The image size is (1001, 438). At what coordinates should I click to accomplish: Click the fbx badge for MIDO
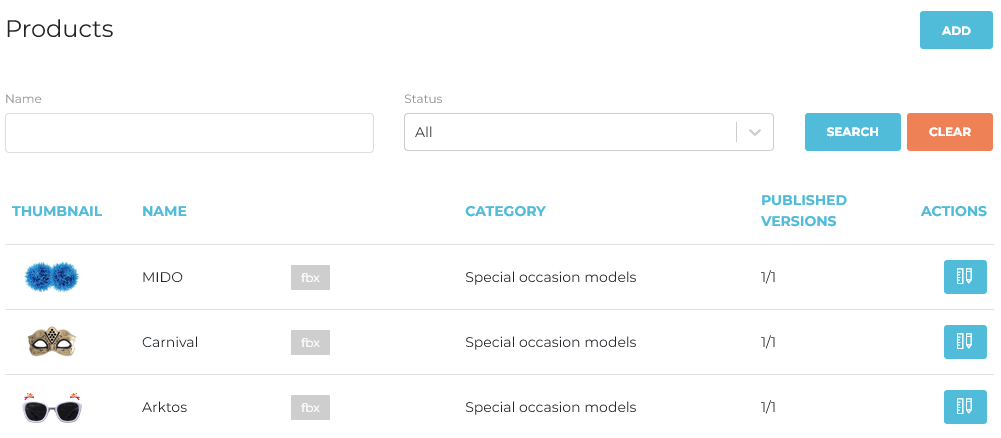[x=310, y=277]
